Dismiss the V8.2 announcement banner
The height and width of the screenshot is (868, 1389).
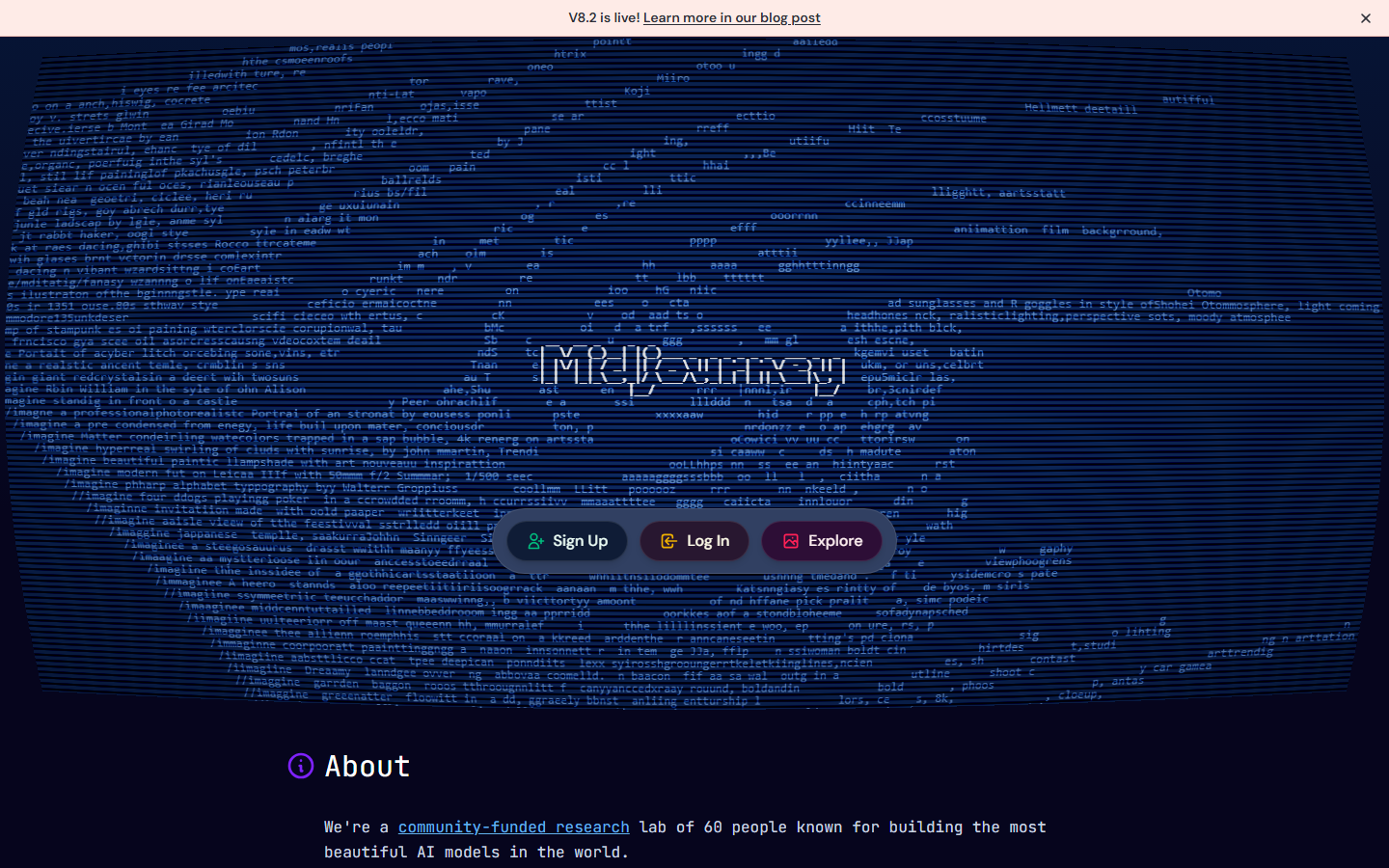(1365, 18)
